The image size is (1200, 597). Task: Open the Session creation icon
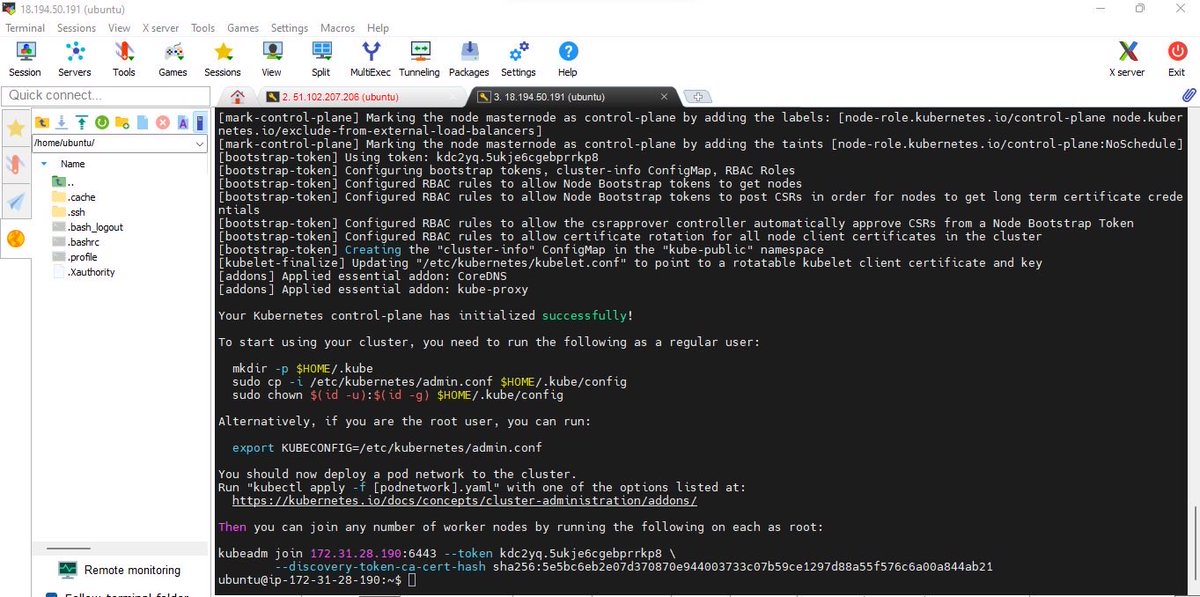(25, 57)
